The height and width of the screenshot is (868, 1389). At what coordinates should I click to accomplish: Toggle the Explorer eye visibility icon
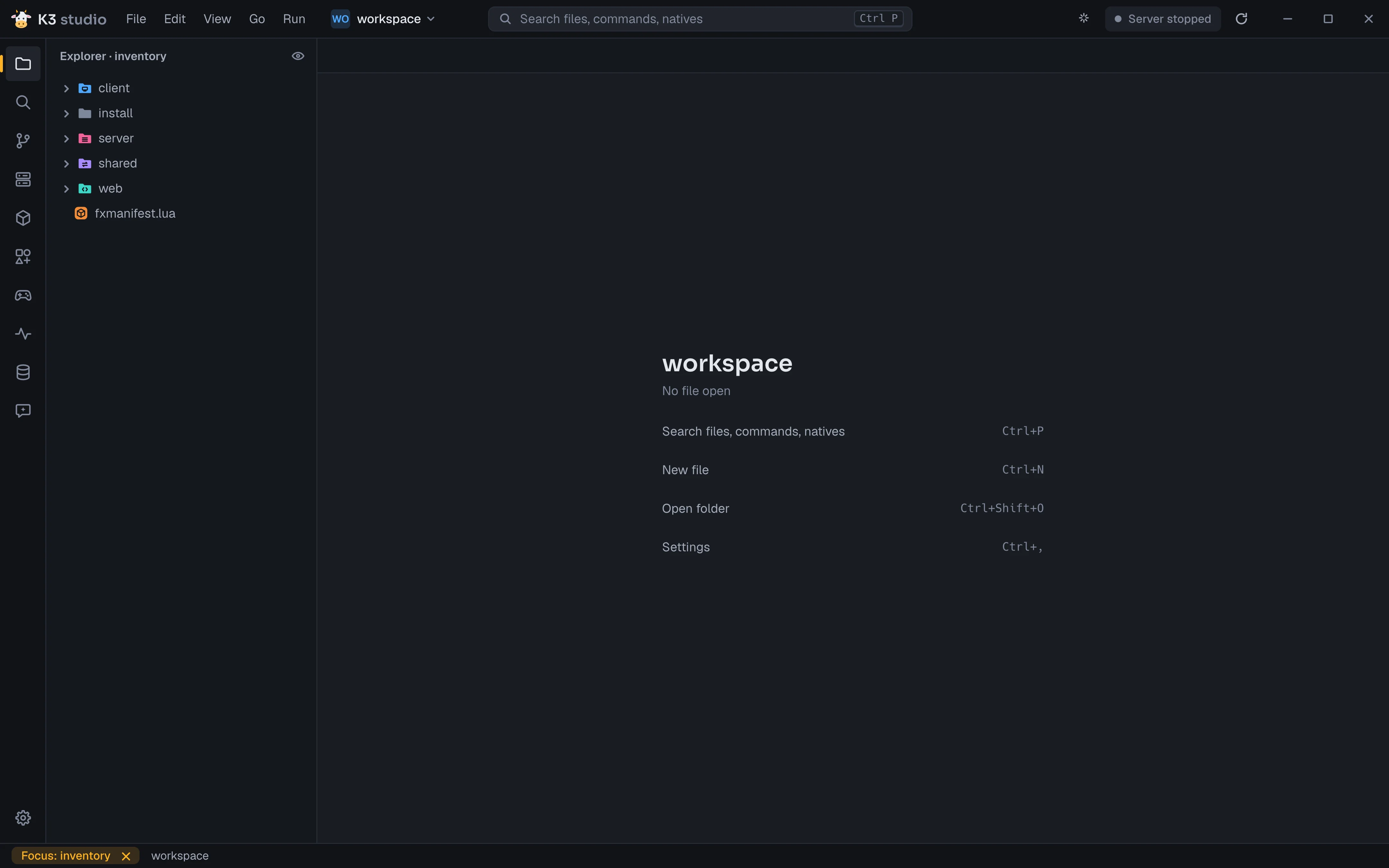click(298, 56)
